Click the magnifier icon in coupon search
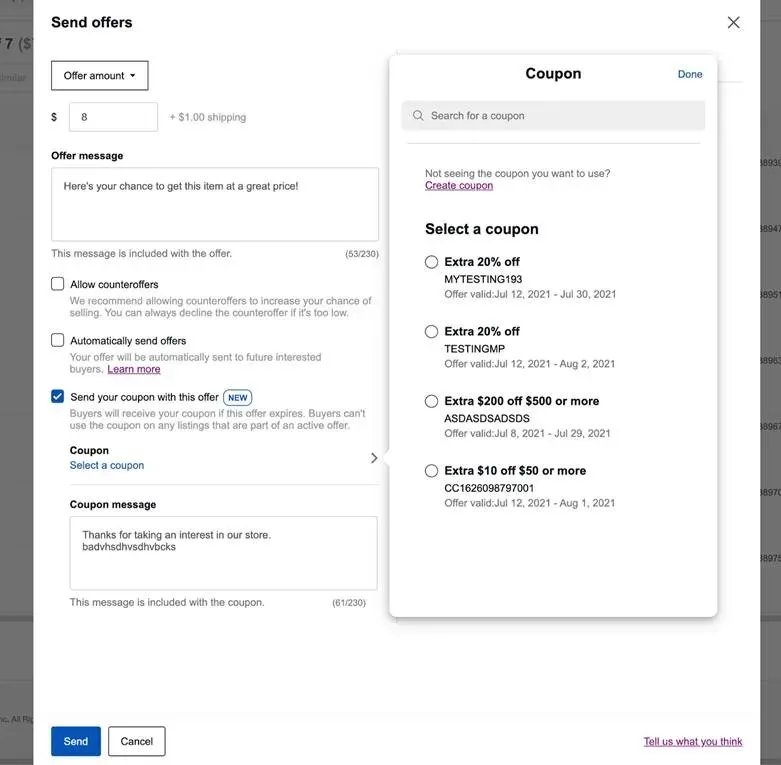 pos(418,116)
